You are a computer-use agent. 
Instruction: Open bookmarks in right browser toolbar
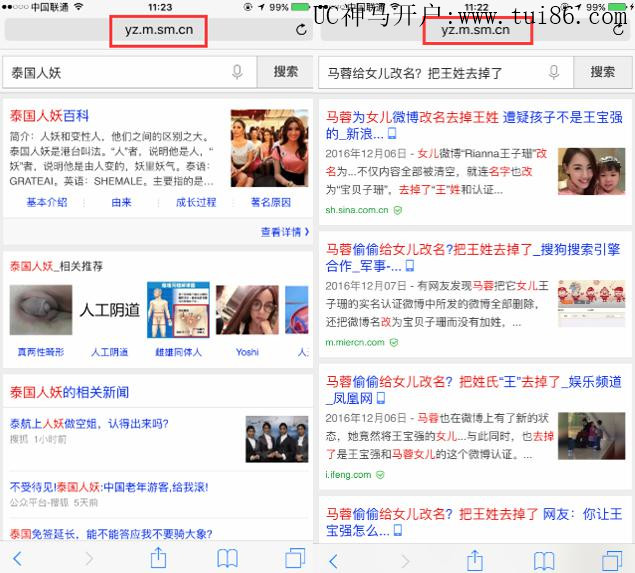pyautogui.click(x=544, y=561)
